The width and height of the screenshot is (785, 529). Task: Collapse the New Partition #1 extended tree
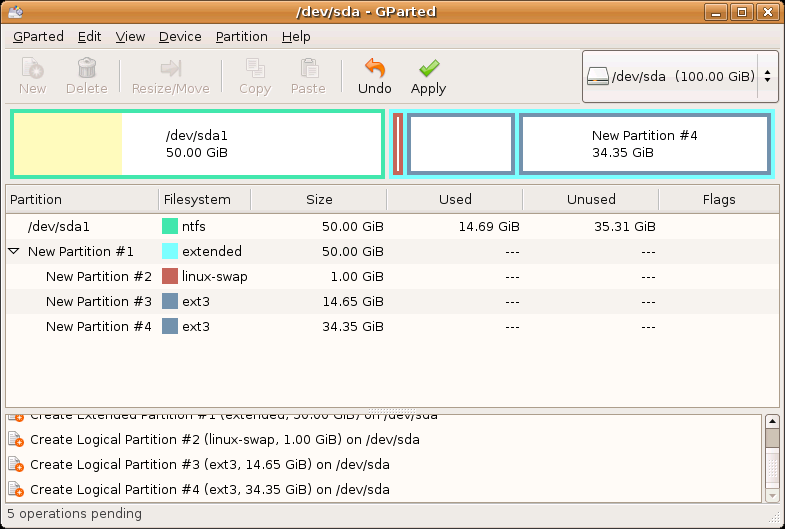(14, 251)
